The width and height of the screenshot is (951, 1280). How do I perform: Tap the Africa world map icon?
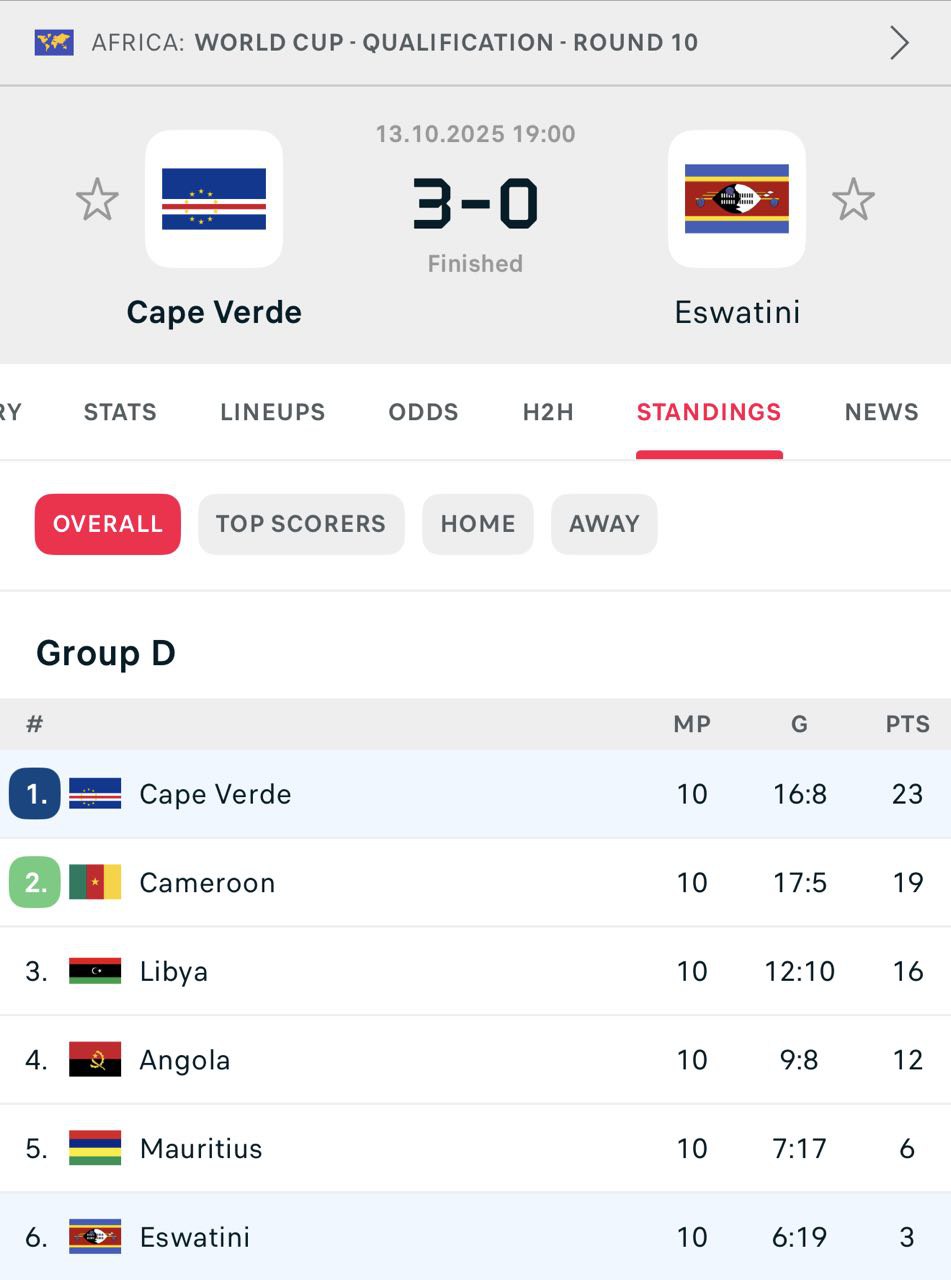54,43
